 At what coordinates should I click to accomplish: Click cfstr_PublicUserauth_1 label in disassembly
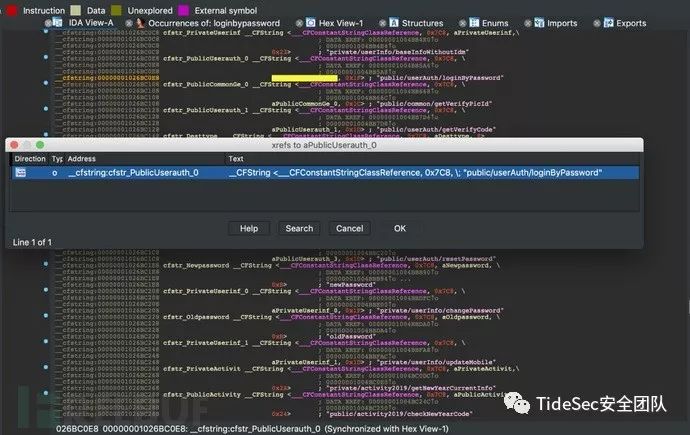click(206, 110)
